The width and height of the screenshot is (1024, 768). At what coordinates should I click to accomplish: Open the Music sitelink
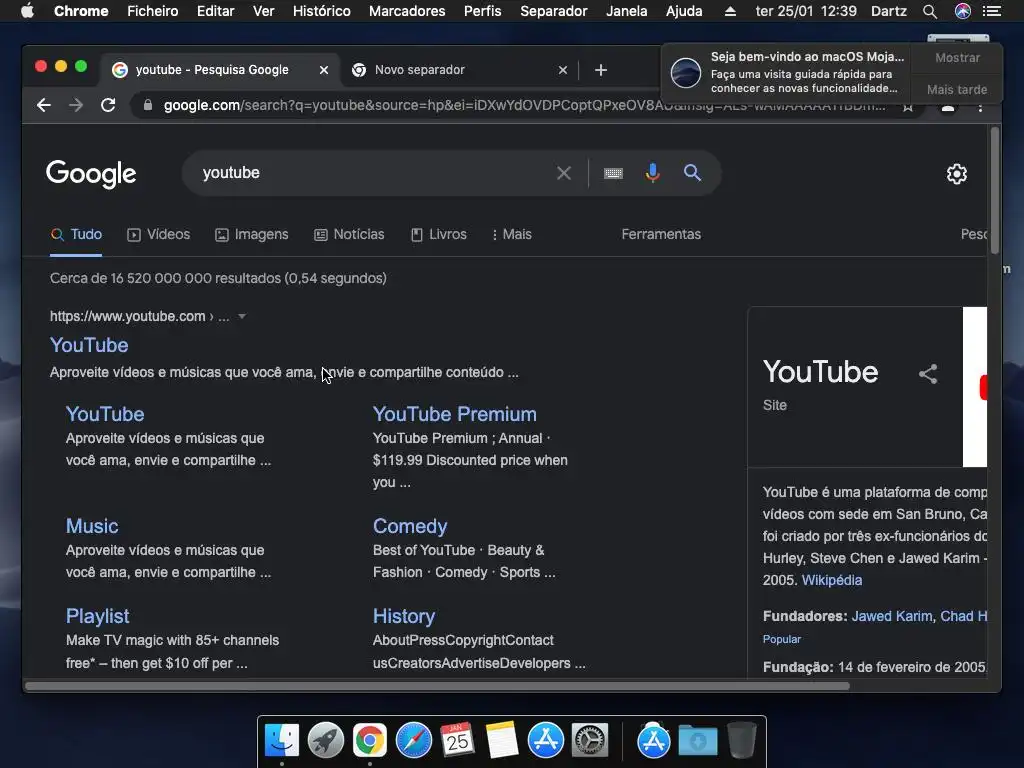92,526
